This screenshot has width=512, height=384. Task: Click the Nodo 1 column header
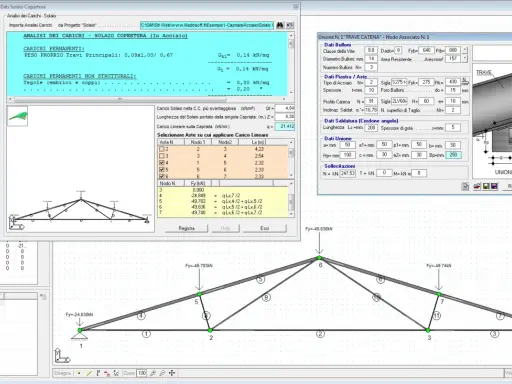tap(198, 142)
